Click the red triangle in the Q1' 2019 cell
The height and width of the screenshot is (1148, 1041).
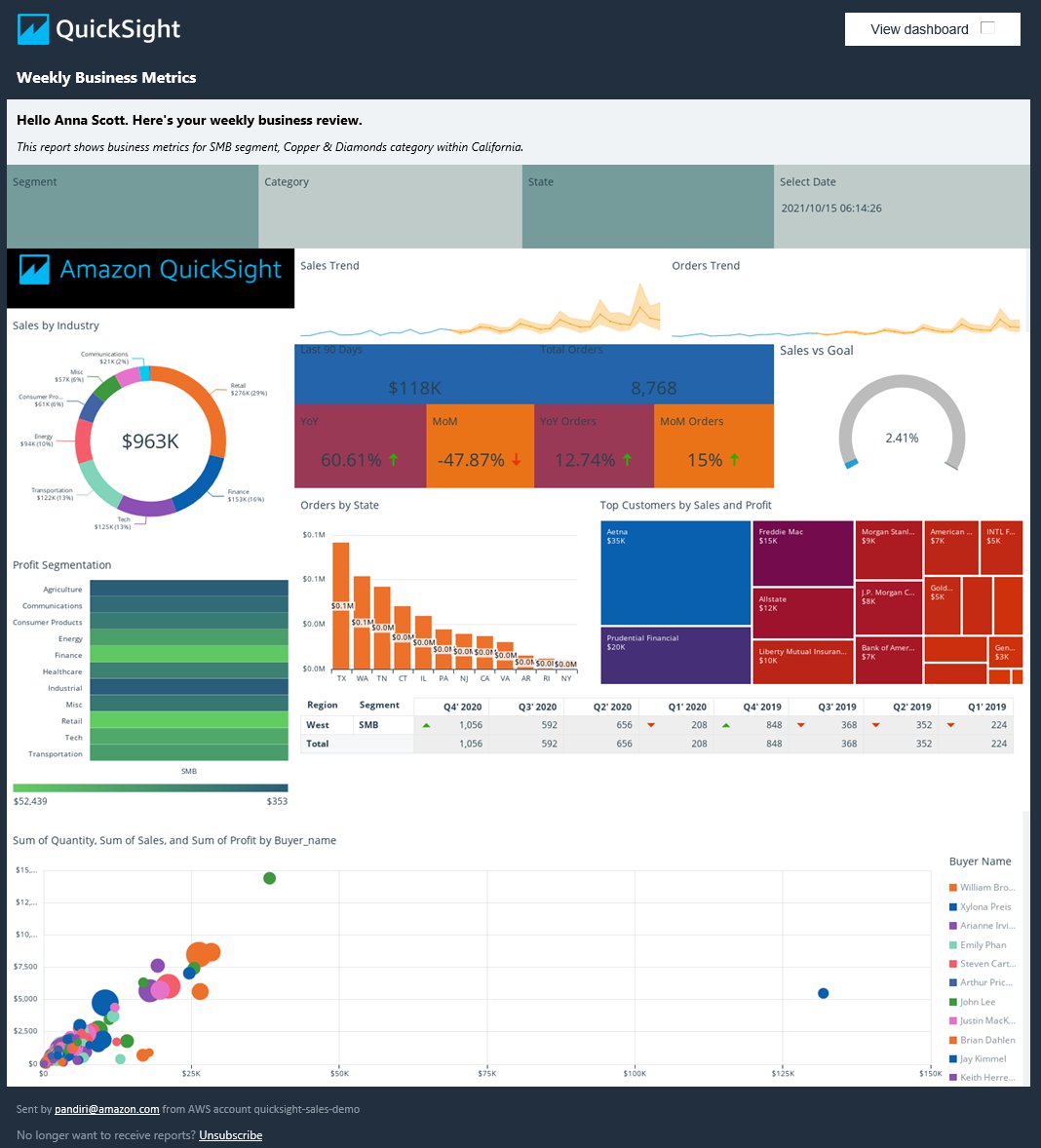coord(951,726)
